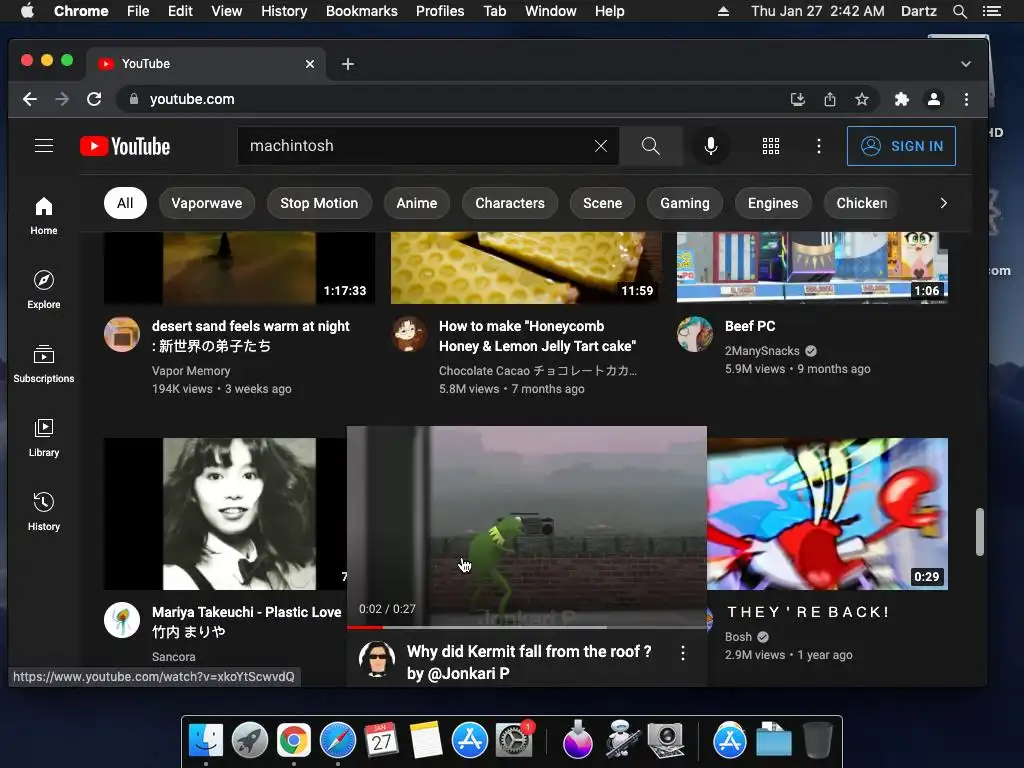
Task: Bookmark this page with the star icon
Action: [862, 99]
